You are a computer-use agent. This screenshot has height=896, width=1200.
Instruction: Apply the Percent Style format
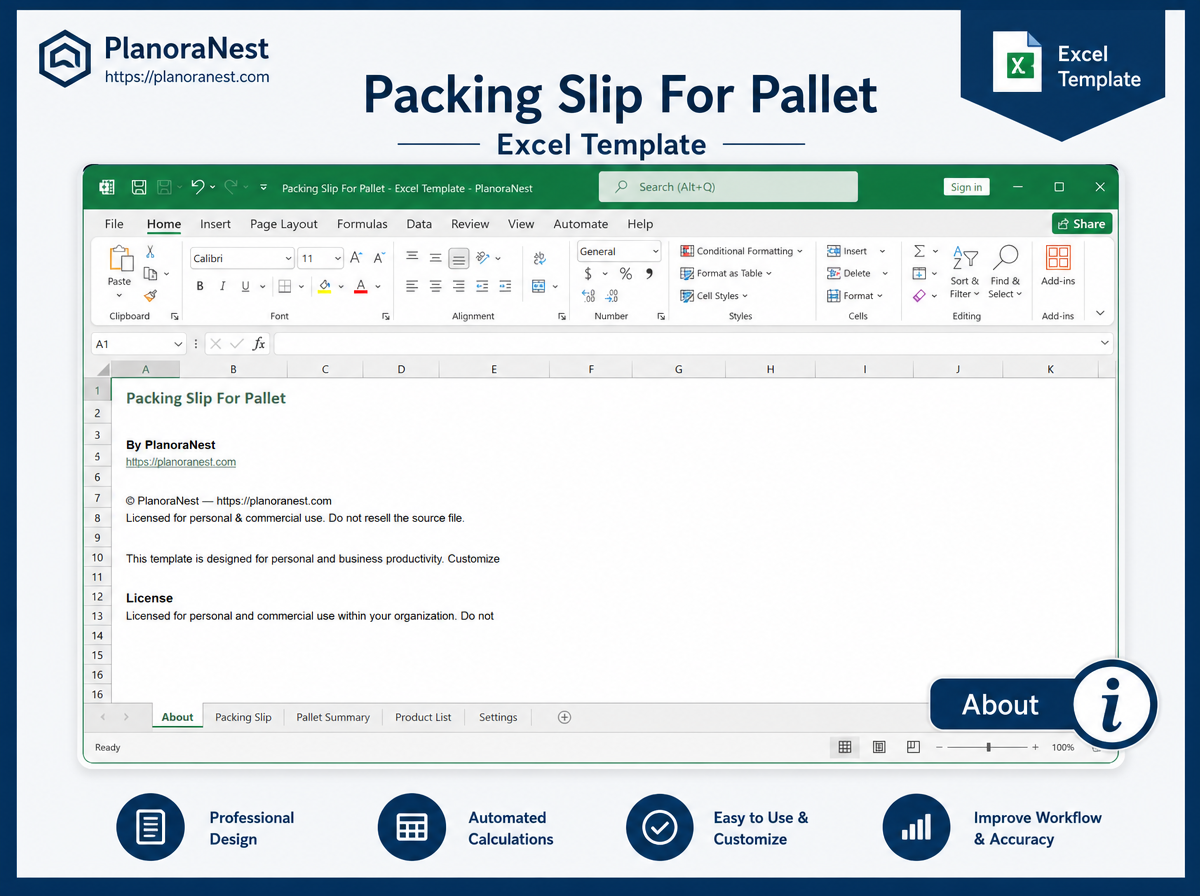(625, 274)
